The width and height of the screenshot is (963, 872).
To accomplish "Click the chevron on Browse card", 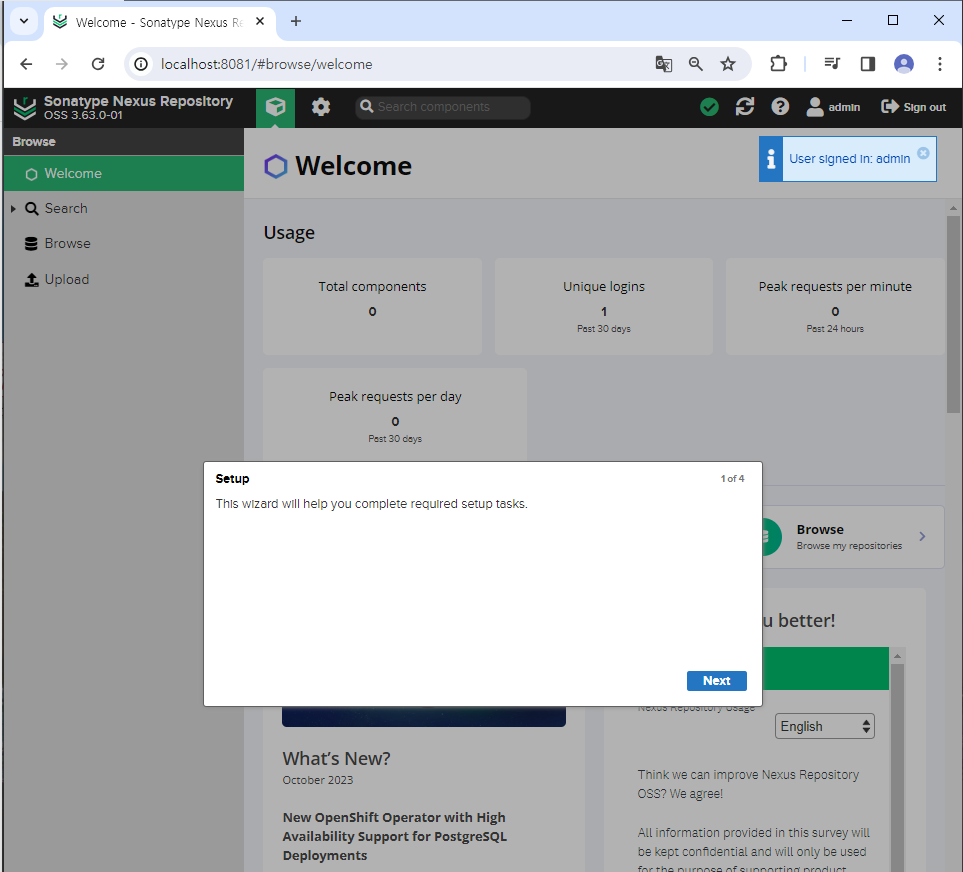I will pos(922,537).
